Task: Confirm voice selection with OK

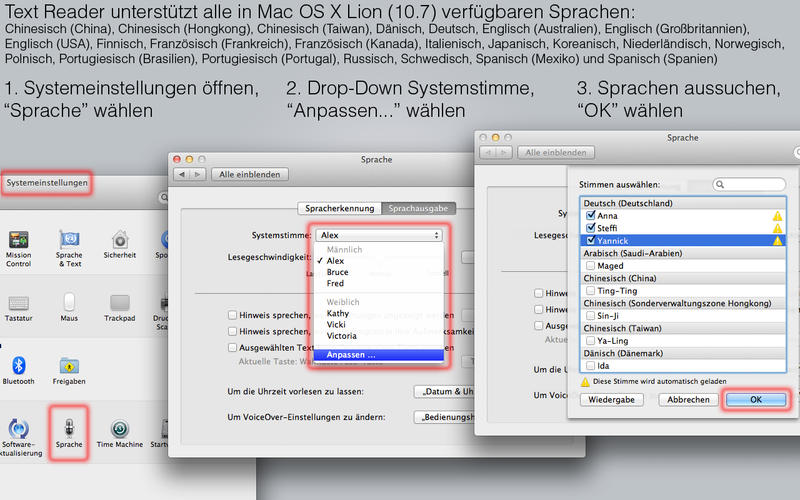Action: [x=756, y=399]
